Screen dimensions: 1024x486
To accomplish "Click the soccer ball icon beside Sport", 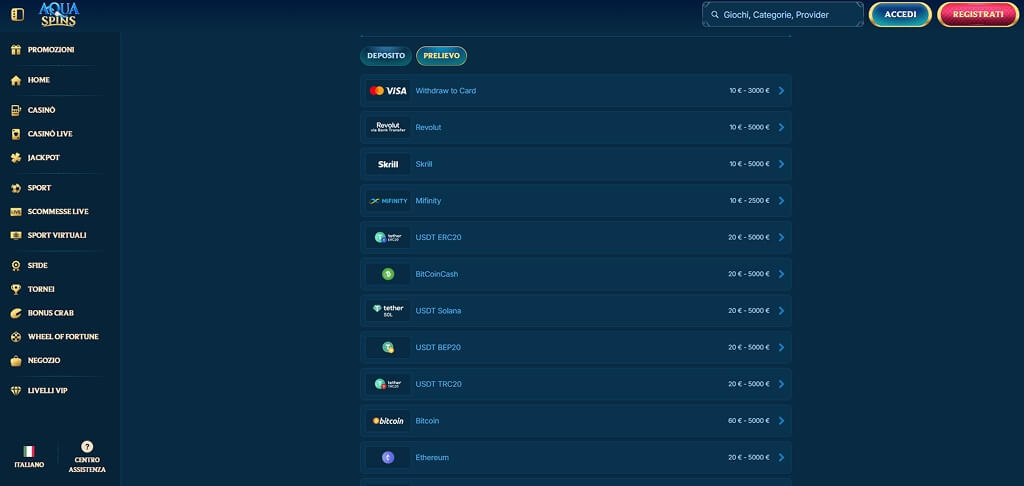I will pyautogui.click(x=16, y=188).
